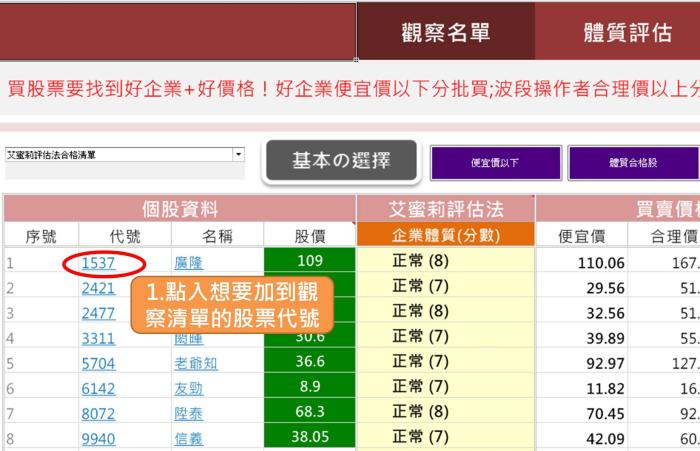Click 正常 (7) score in 友勁 row

[421, 386]
